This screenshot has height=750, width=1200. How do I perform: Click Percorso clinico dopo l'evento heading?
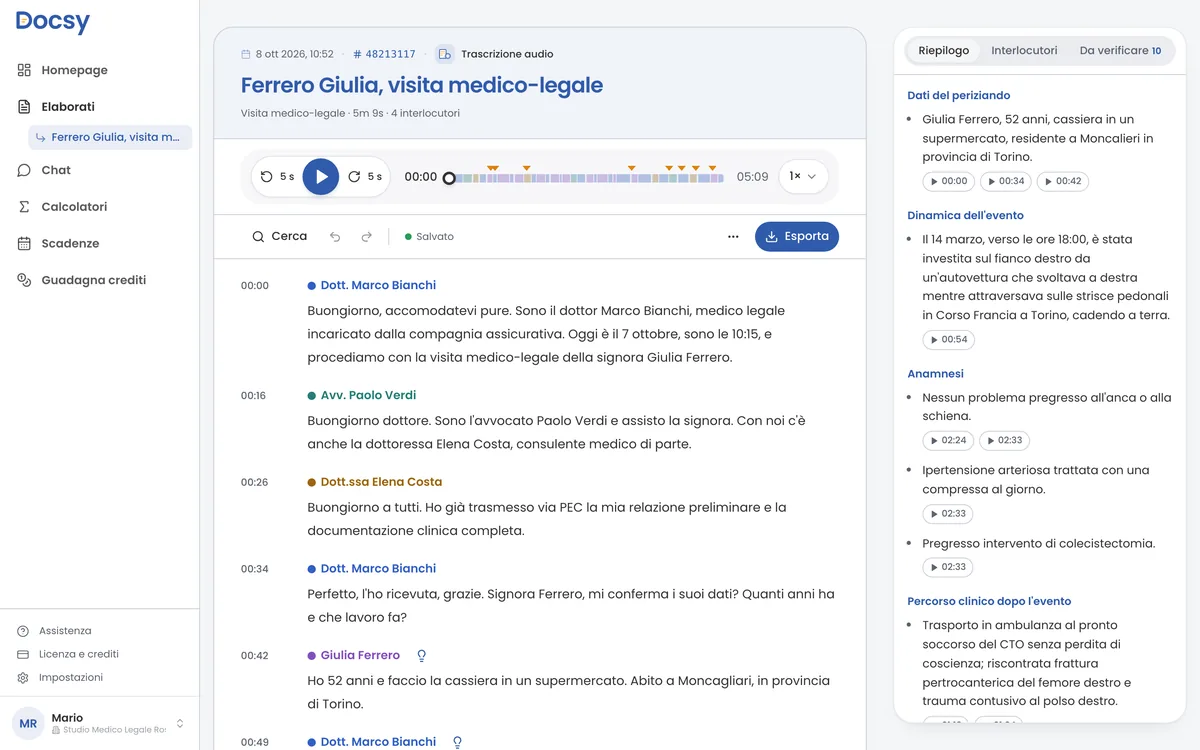click(x=989, y=601)
